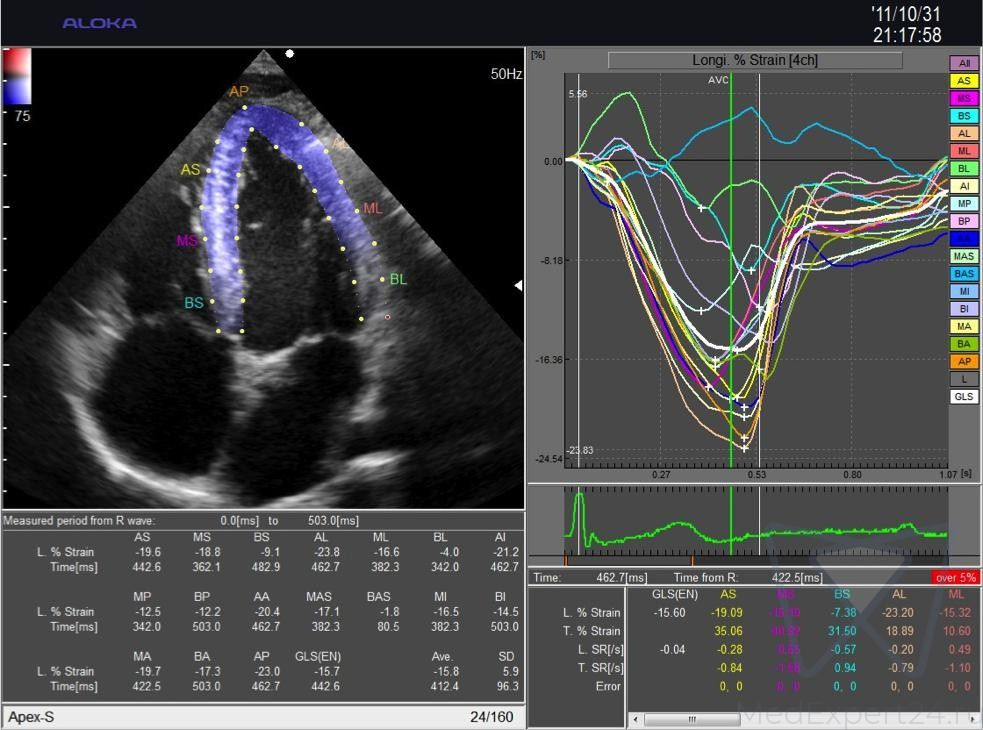Open the Longi. % Strain [4ch] graph selector
This screenshot has height=730, width=983.
754,61
